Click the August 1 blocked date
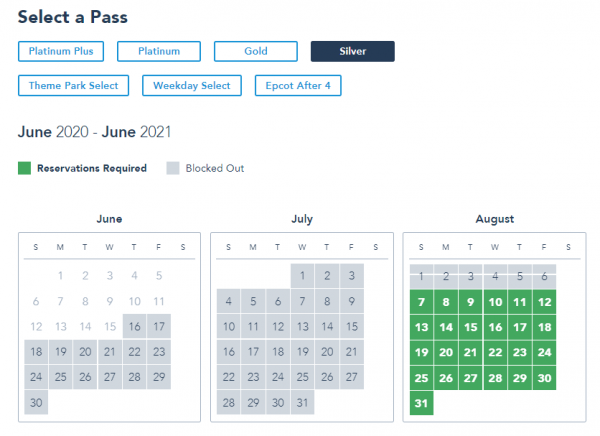This screenshot has width=600, height=436. (x=422, y=276)
